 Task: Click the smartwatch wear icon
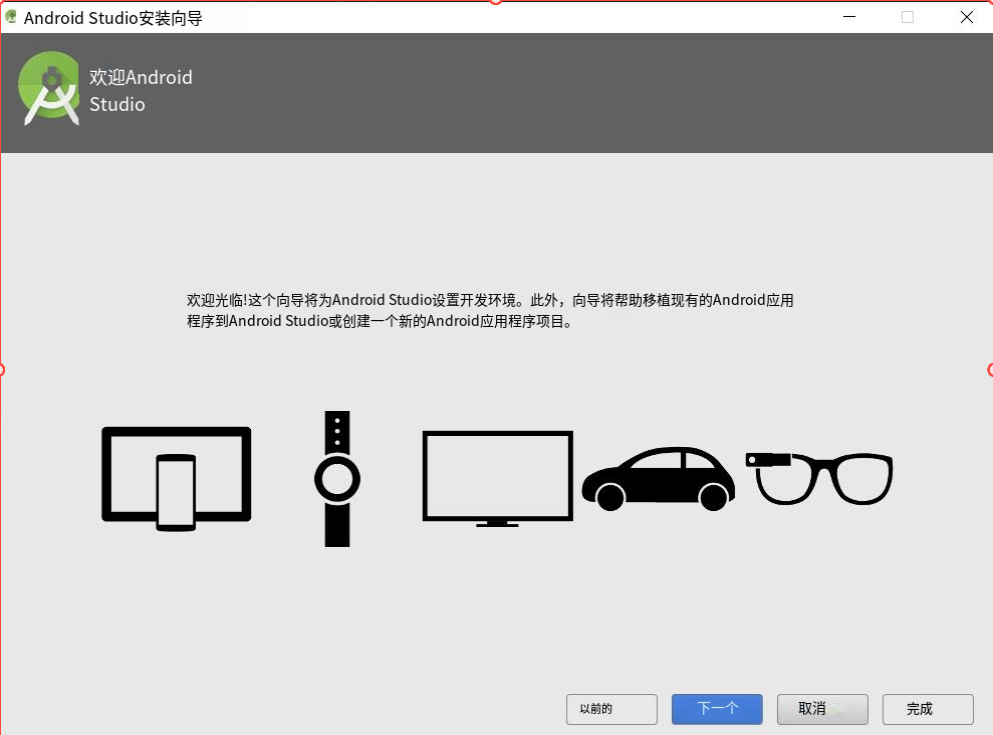coord(337,479)
